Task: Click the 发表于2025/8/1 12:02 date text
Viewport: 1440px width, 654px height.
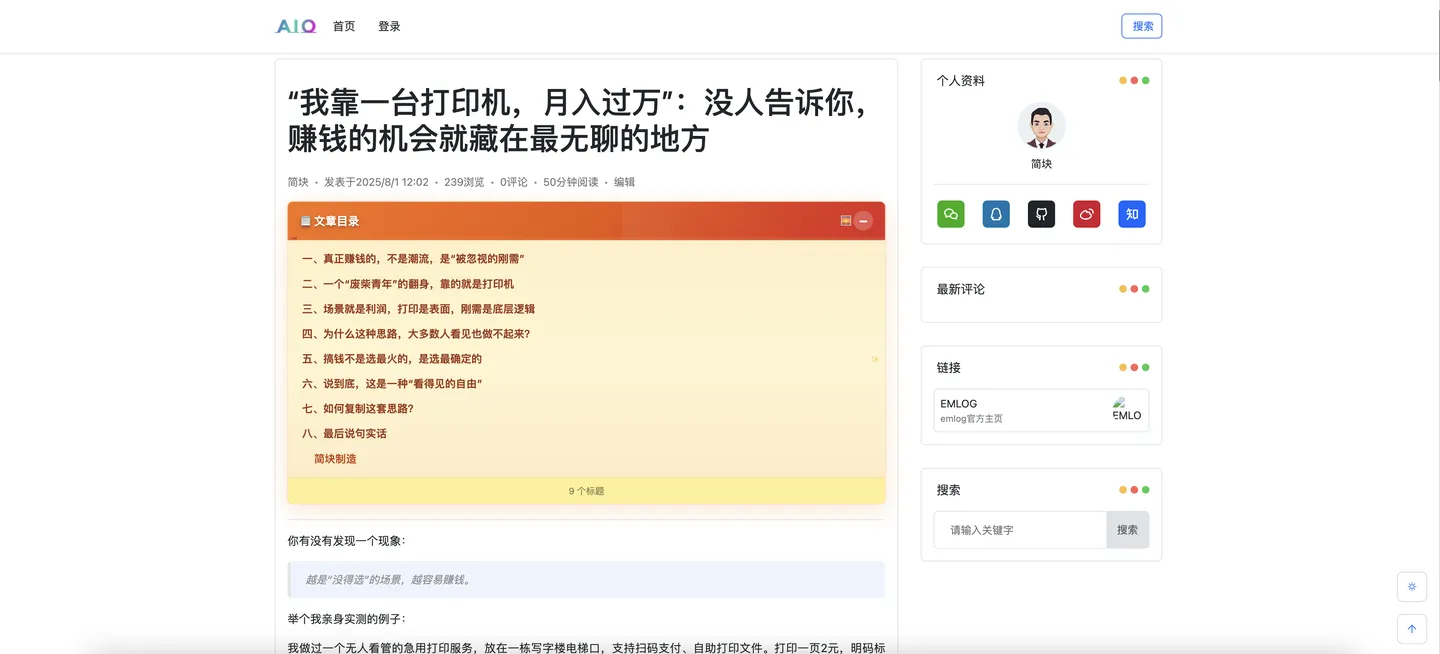Action: (376, 182)
